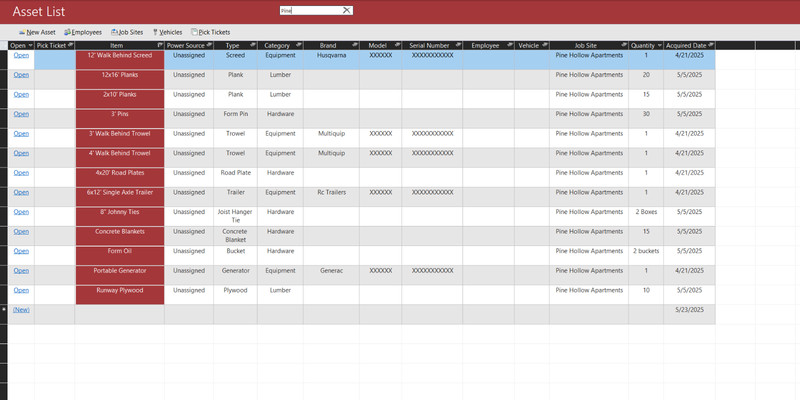This screenshot has width=800, height=400.
Task: Click the Employees people icon
Action: click(x=67, y=32)
